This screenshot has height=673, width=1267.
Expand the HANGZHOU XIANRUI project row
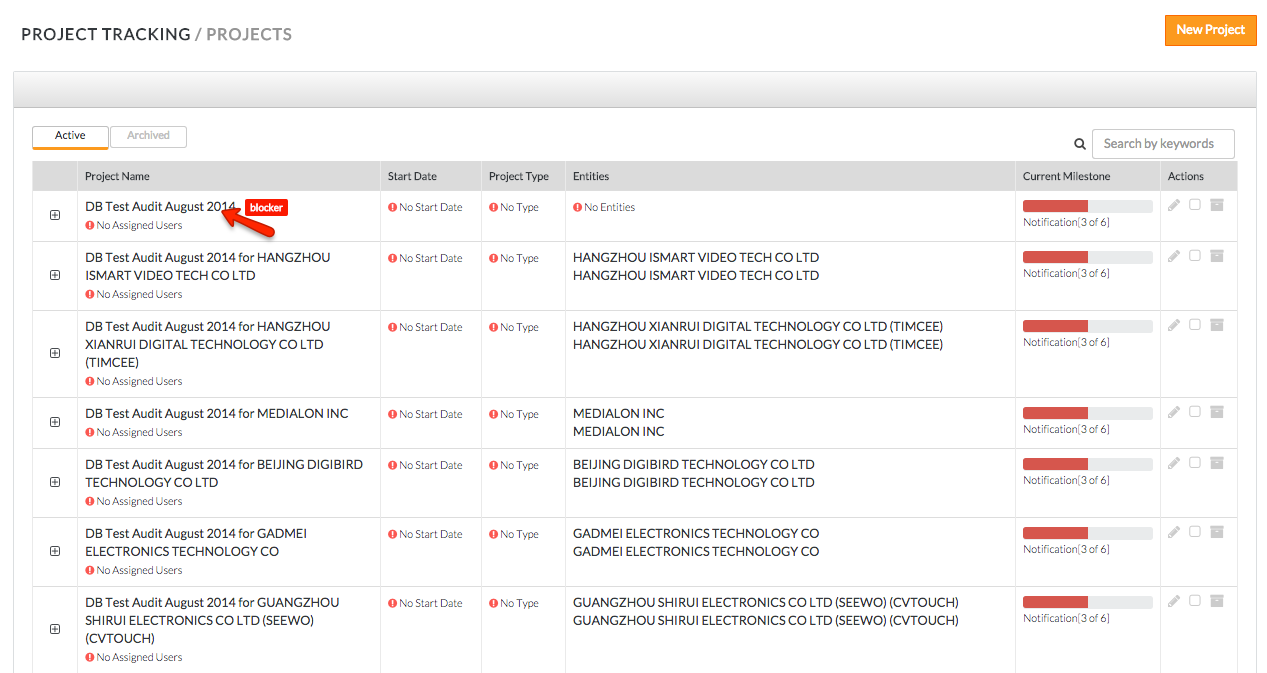pos(55,353)
